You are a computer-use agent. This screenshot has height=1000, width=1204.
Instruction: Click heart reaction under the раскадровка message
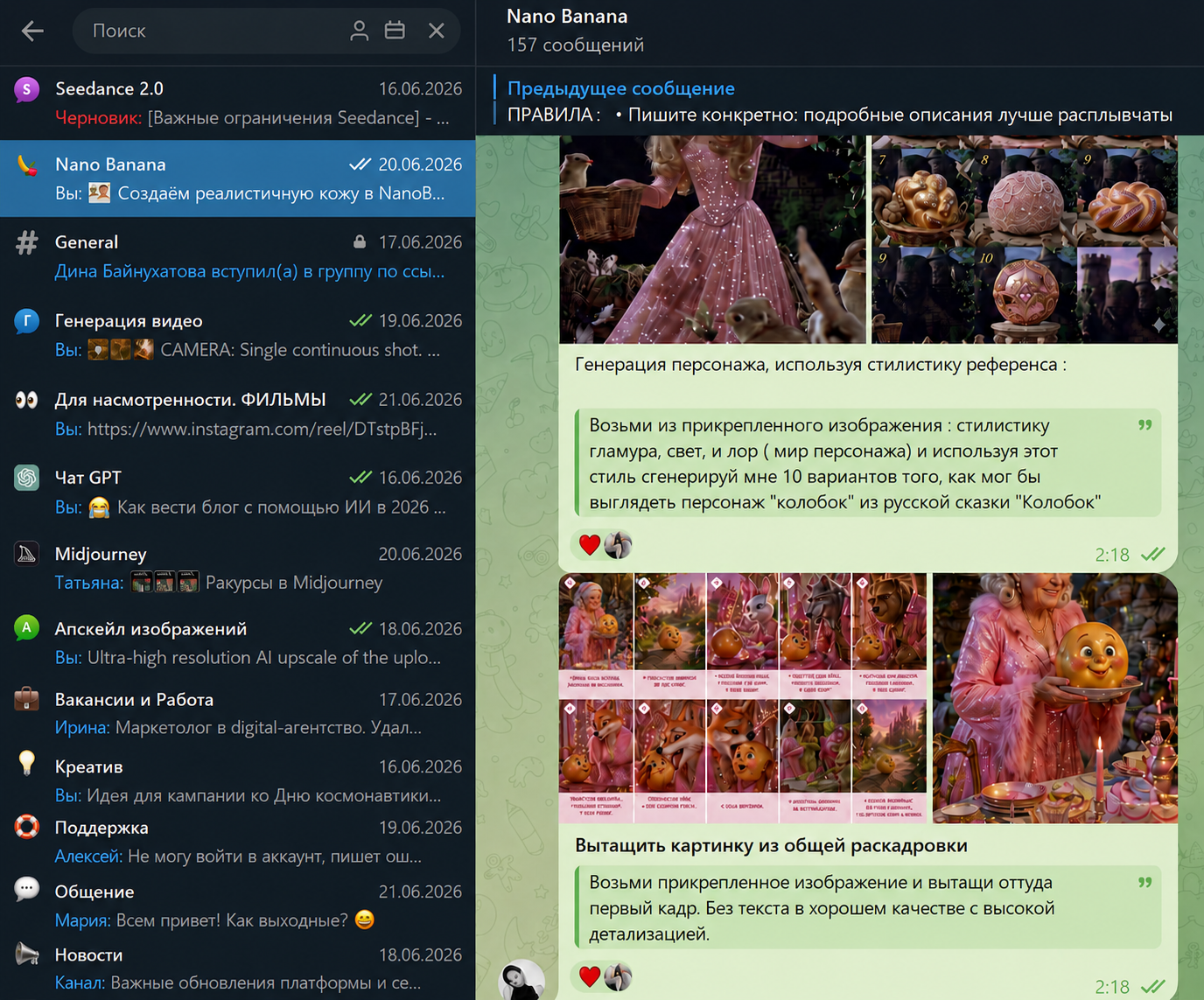tap(590, 976)
